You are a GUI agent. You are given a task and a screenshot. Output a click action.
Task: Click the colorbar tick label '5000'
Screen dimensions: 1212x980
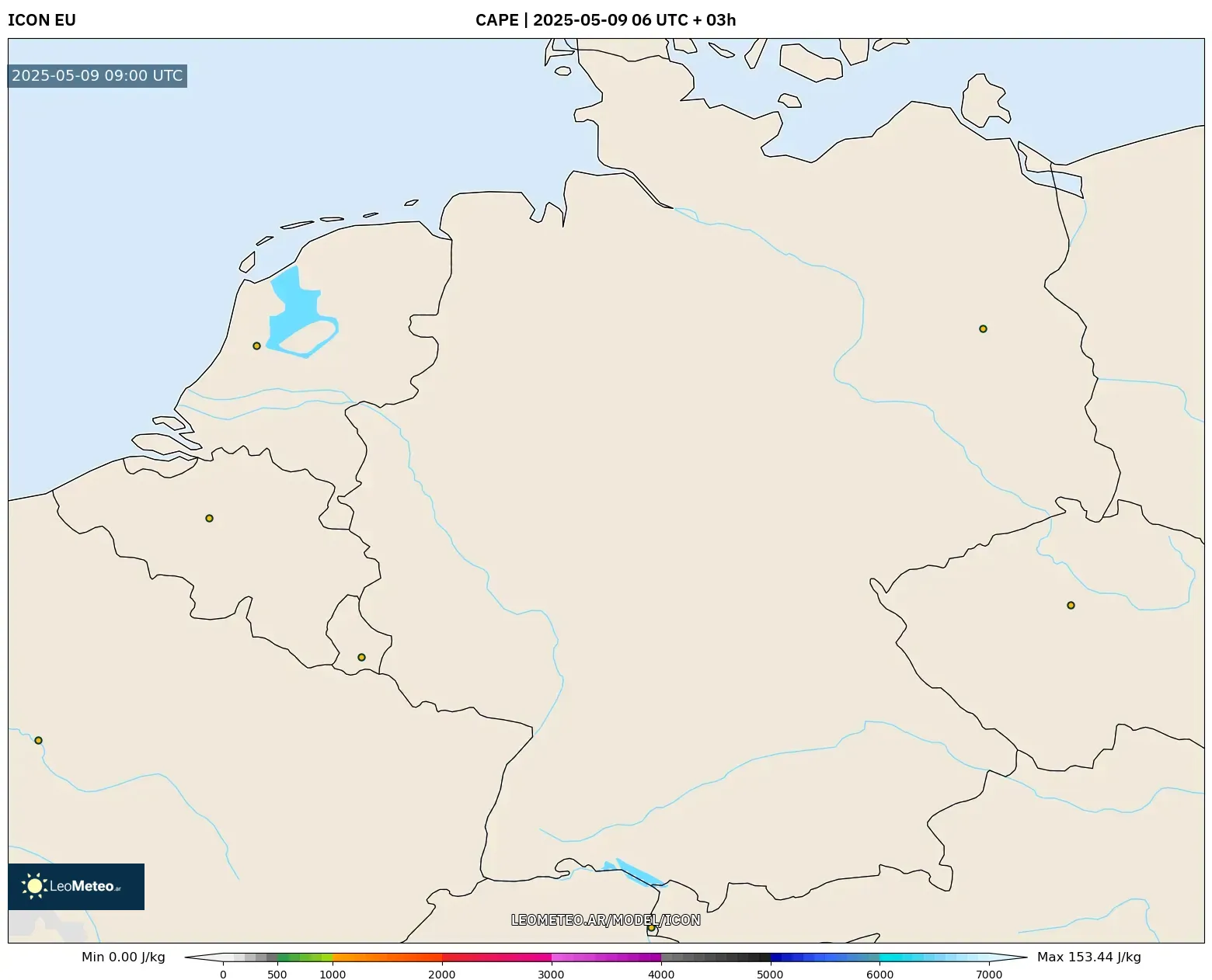click(x=770, y=975)
